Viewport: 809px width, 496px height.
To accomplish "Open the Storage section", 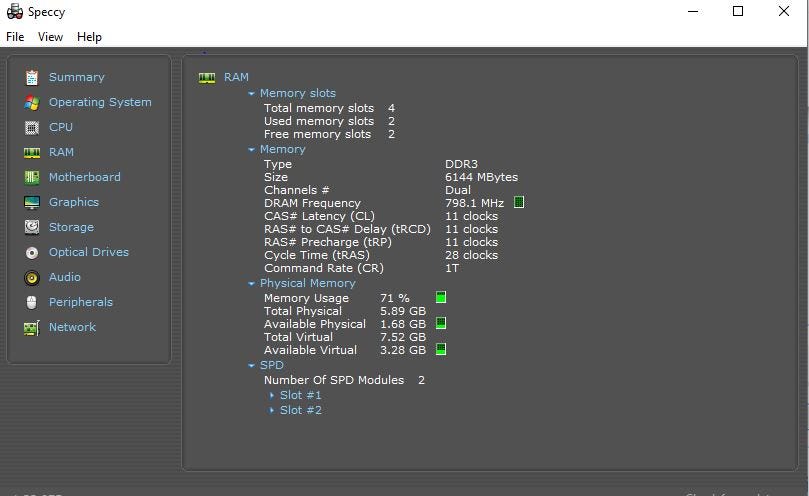I will point(71,227).
